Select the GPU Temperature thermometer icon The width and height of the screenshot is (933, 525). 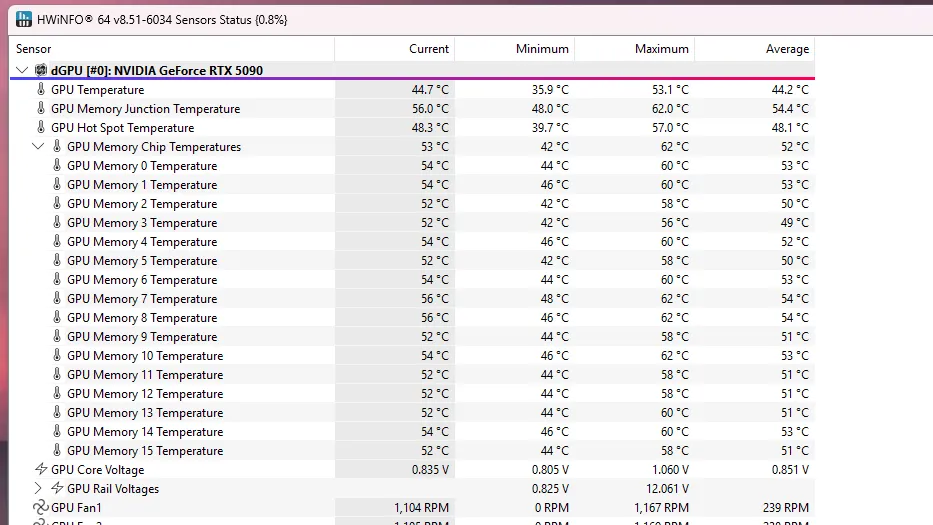[41, 89]
